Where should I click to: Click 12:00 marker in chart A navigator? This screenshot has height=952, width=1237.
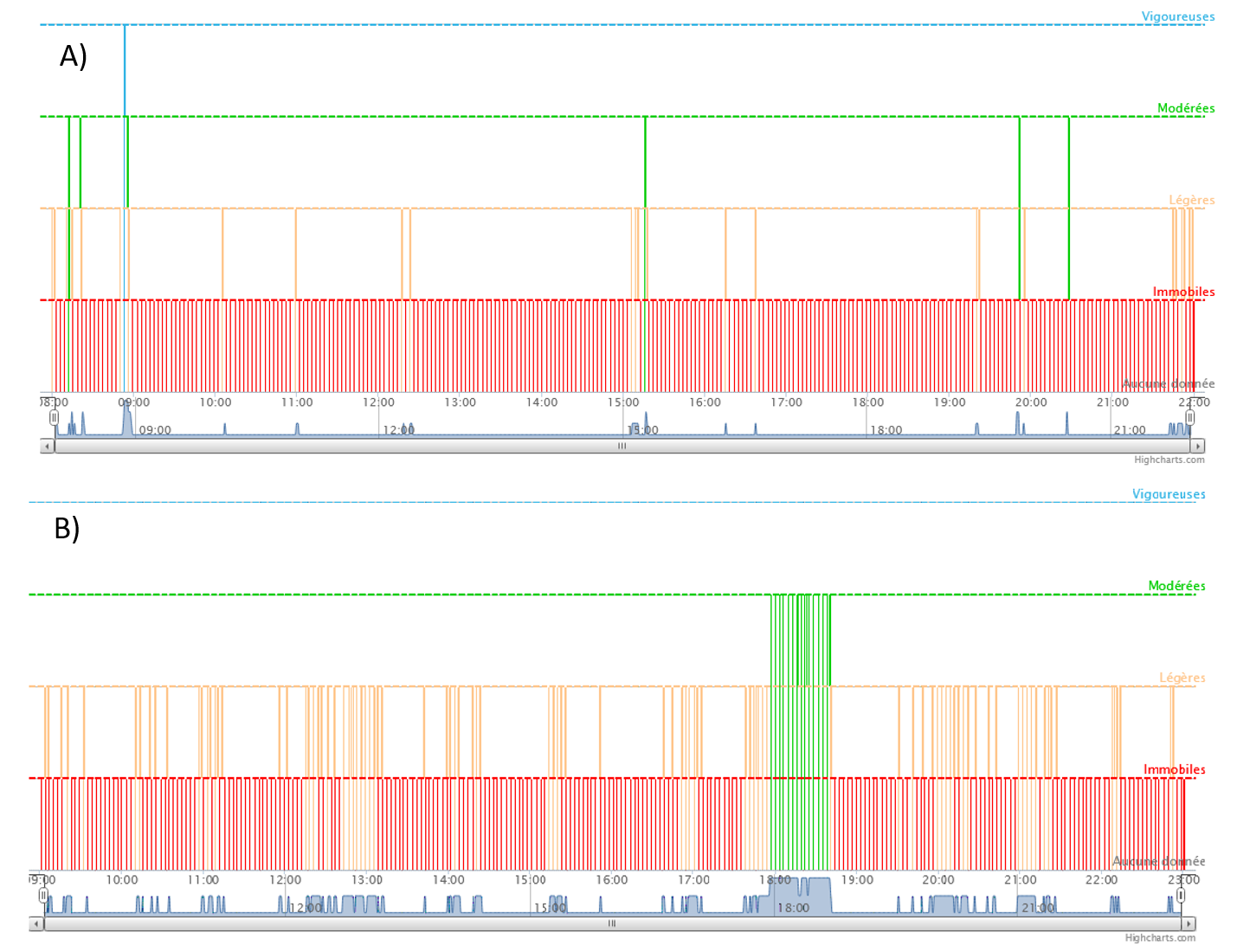[x=399, y=430]
